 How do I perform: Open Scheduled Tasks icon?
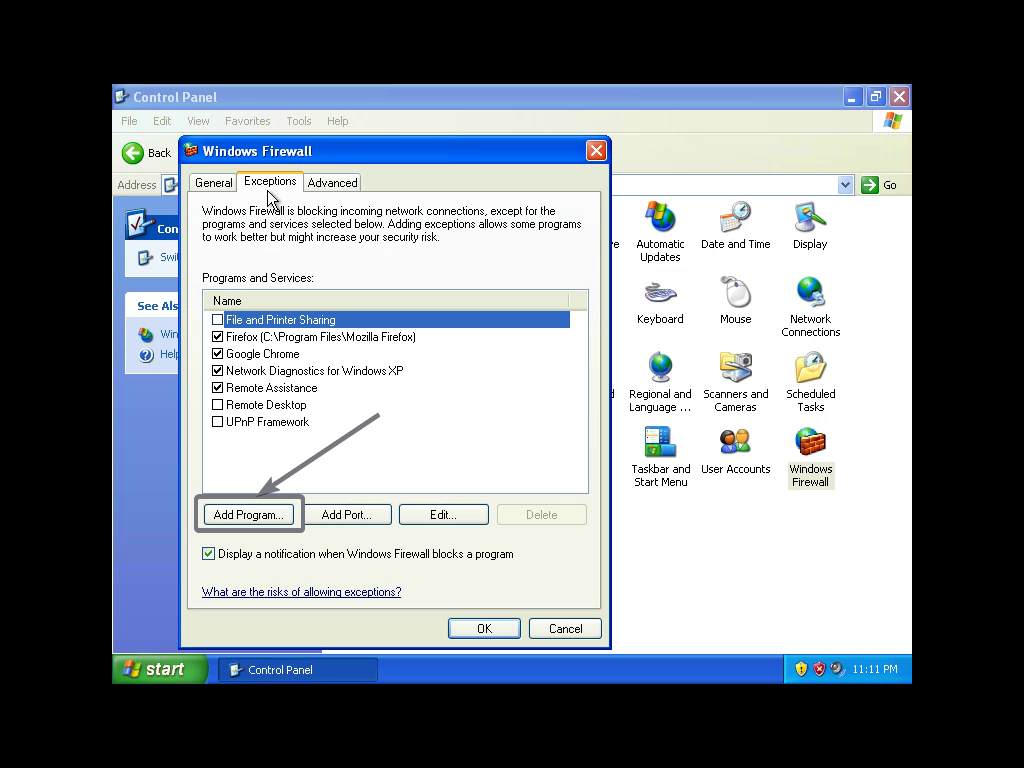[810, 382]
